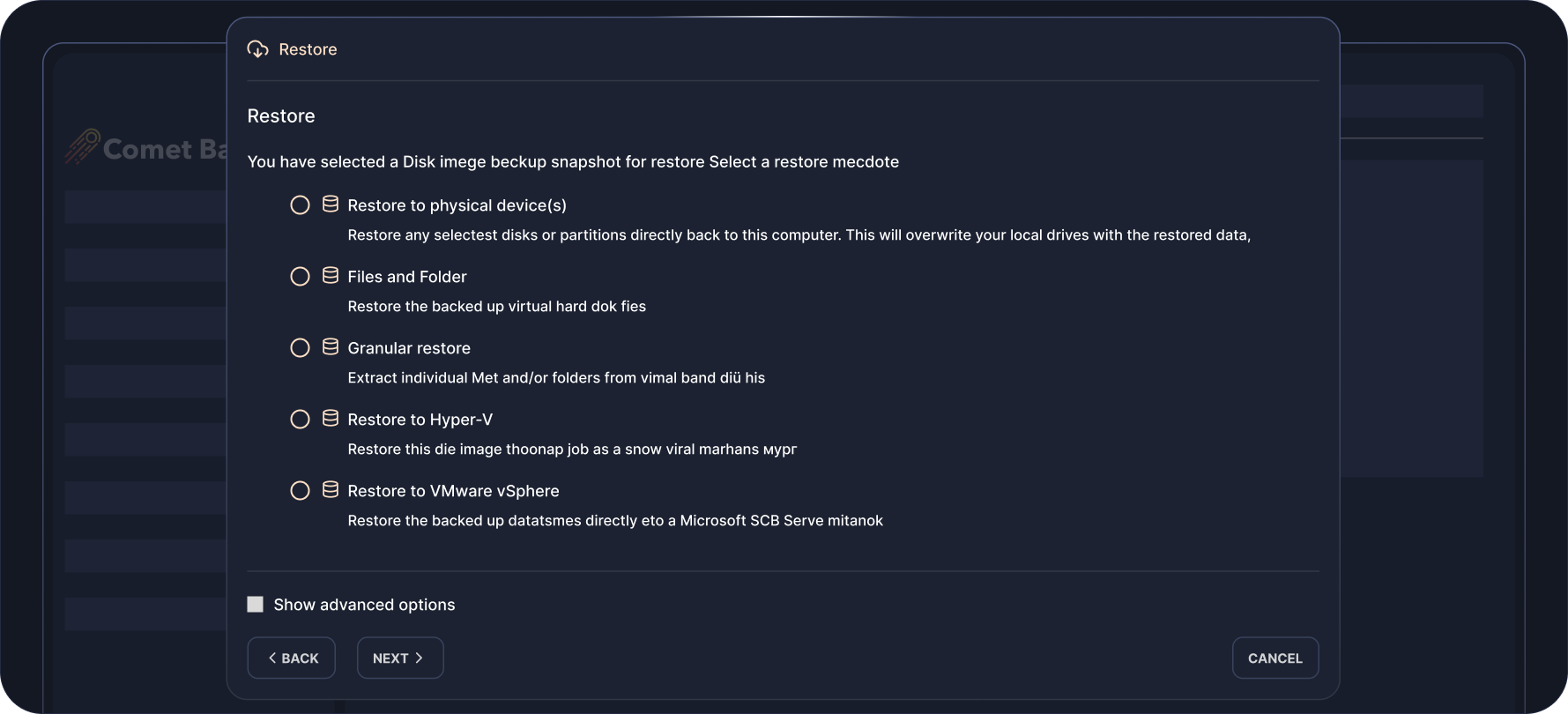Viewport: 1568px width, 714px height.
Task: Select the Restore to VMware vSphere radio button
Action: pos(300,491)
